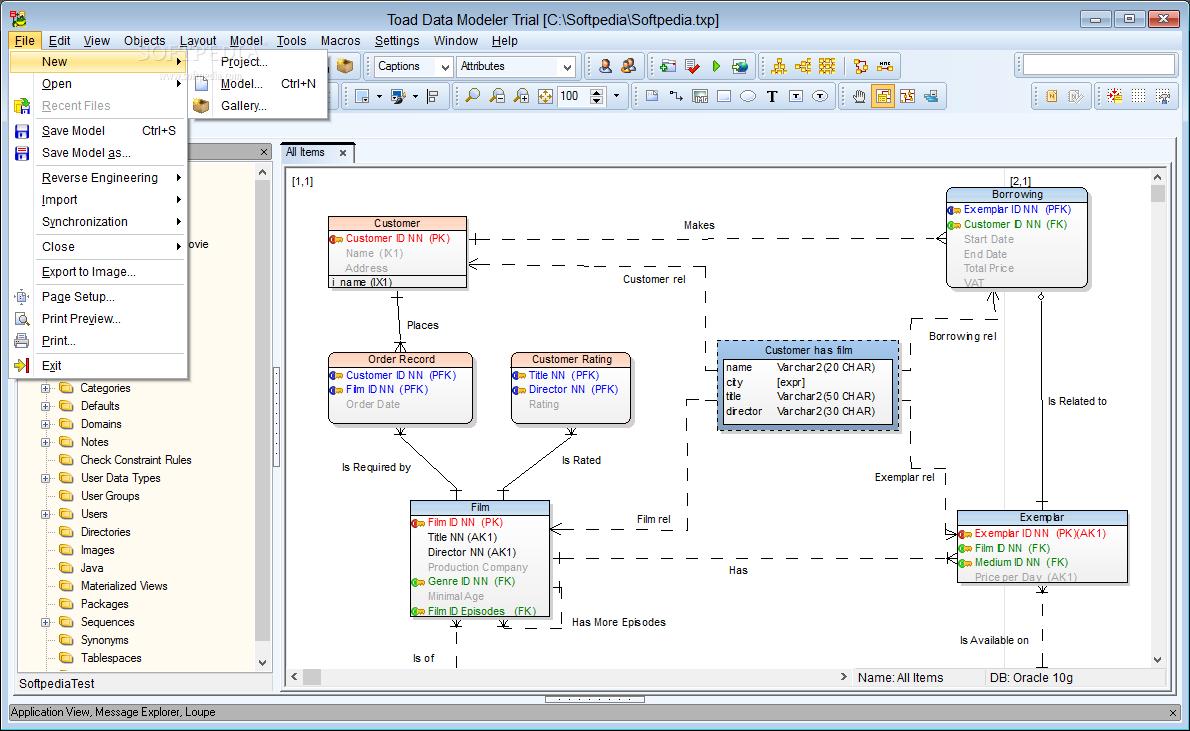Choose Project... from the New submenu
The image size is (1190, 731).
pyautogui.click(x=258, y=61)
